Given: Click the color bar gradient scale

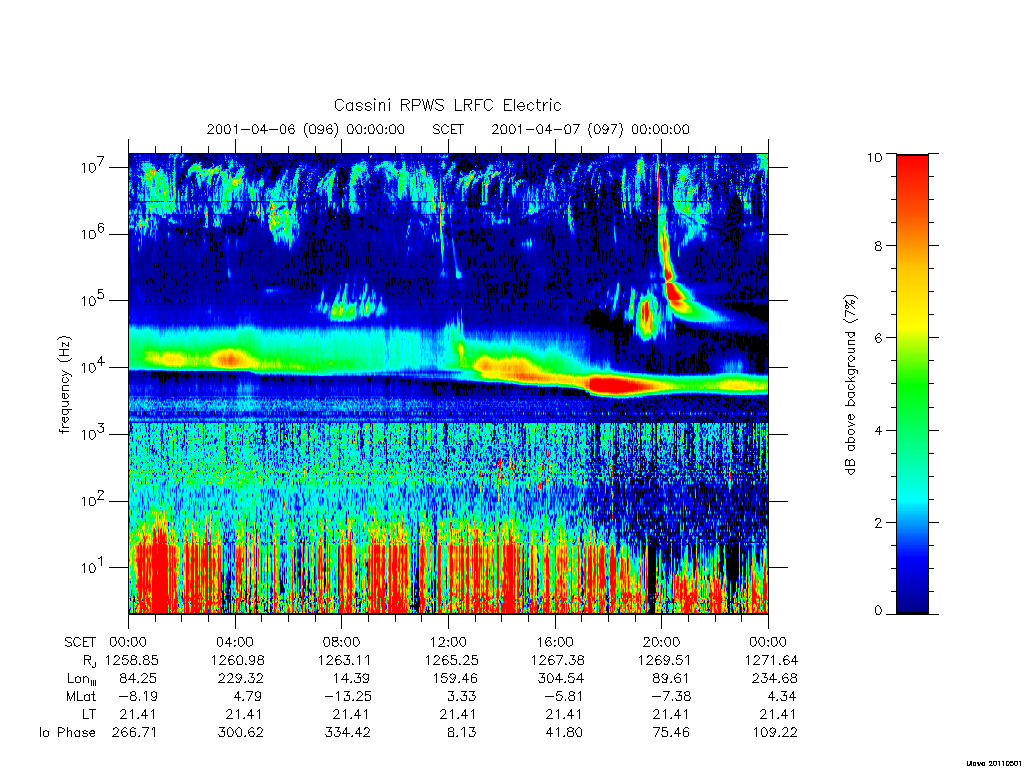Looking at the screenshot, I should [912, 384].
